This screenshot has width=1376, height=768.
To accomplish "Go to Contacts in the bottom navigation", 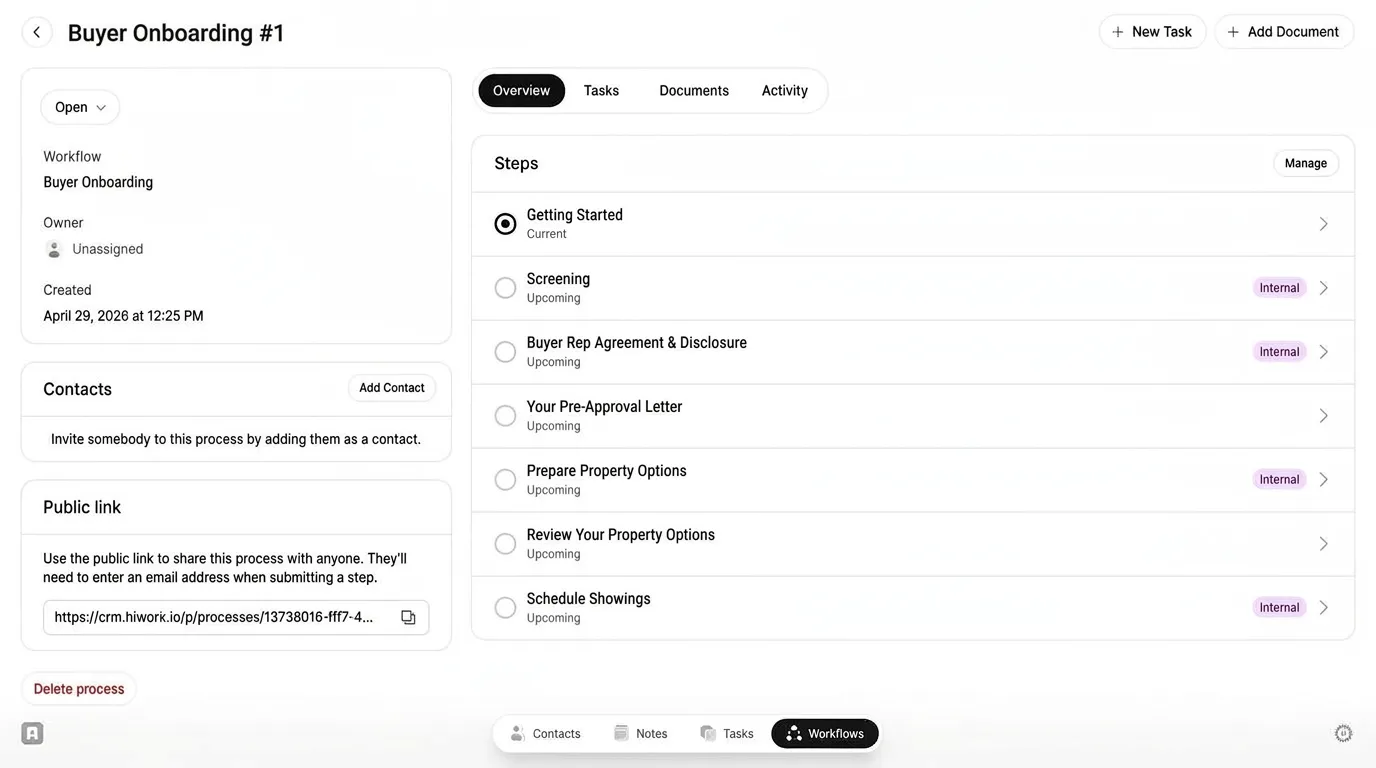I will click(546, 734).
